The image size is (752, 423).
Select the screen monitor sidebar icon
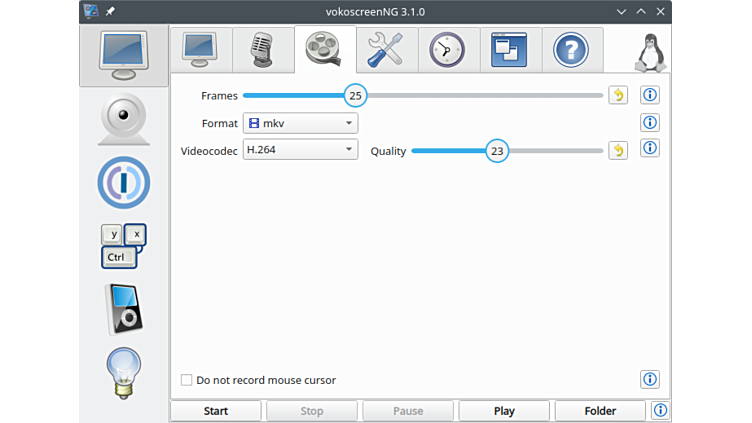point(125,56)
